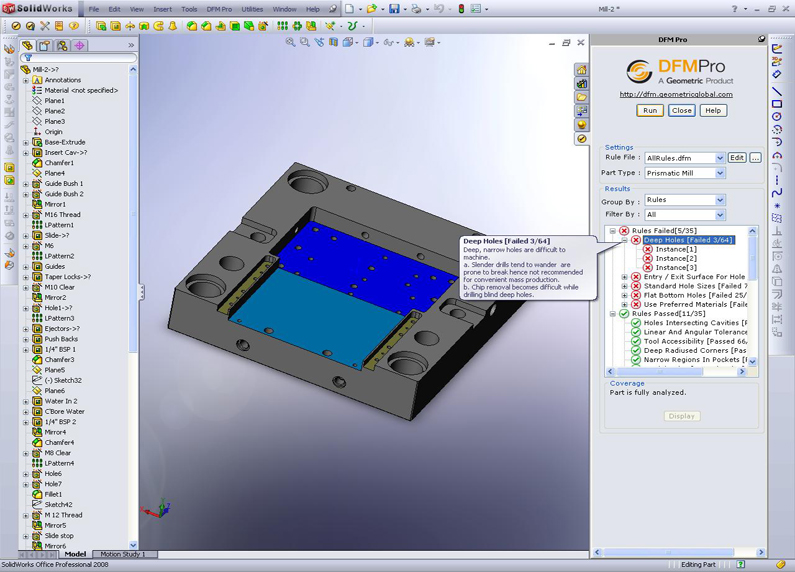This screenshot has height=572, width=795.
Task: Expand Annotations in feature tree
Action: (x=26, y=80)
